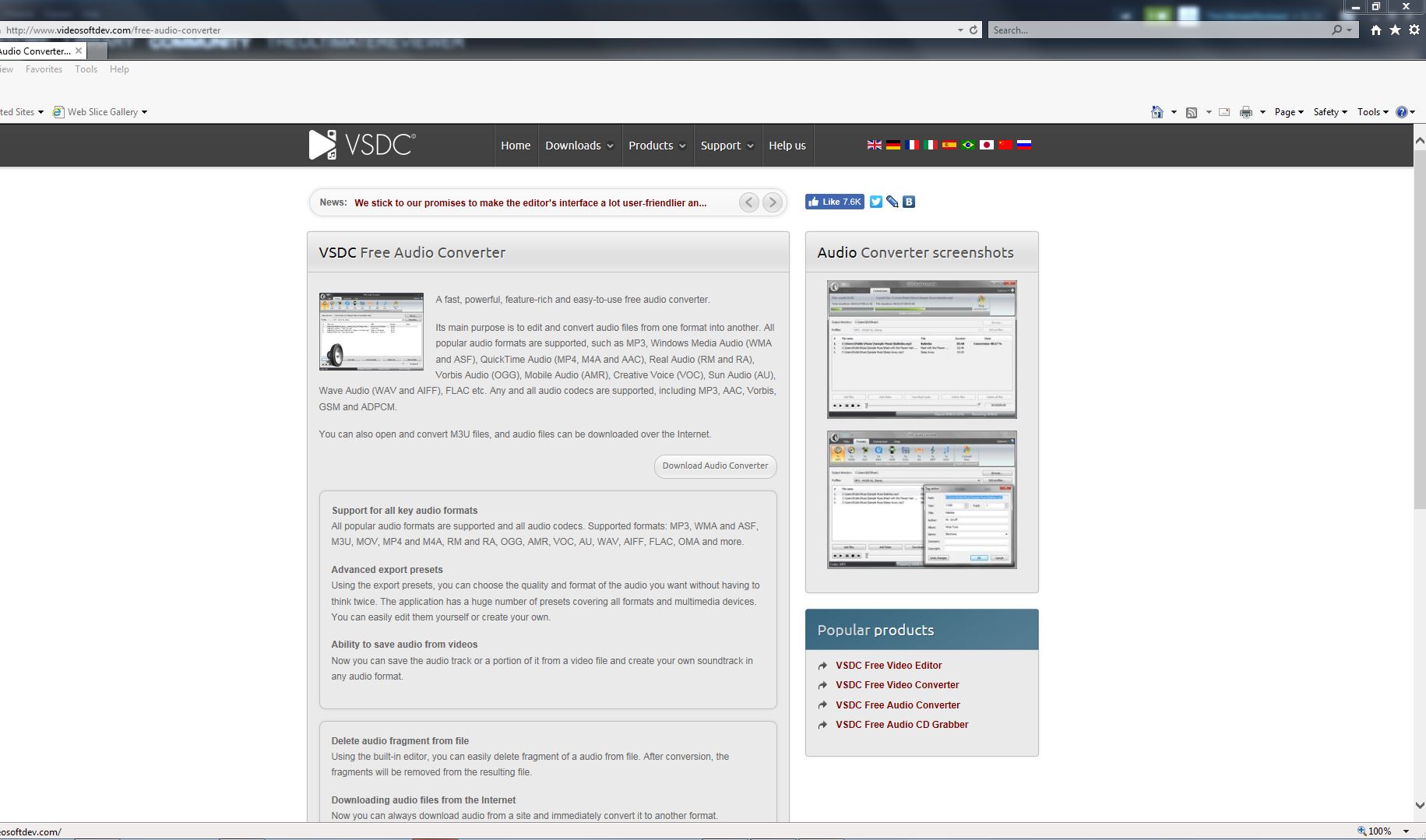Screen dimensions: 1426x840
Task: Refresh the page using the reload icon
Action: pos(974,30)
